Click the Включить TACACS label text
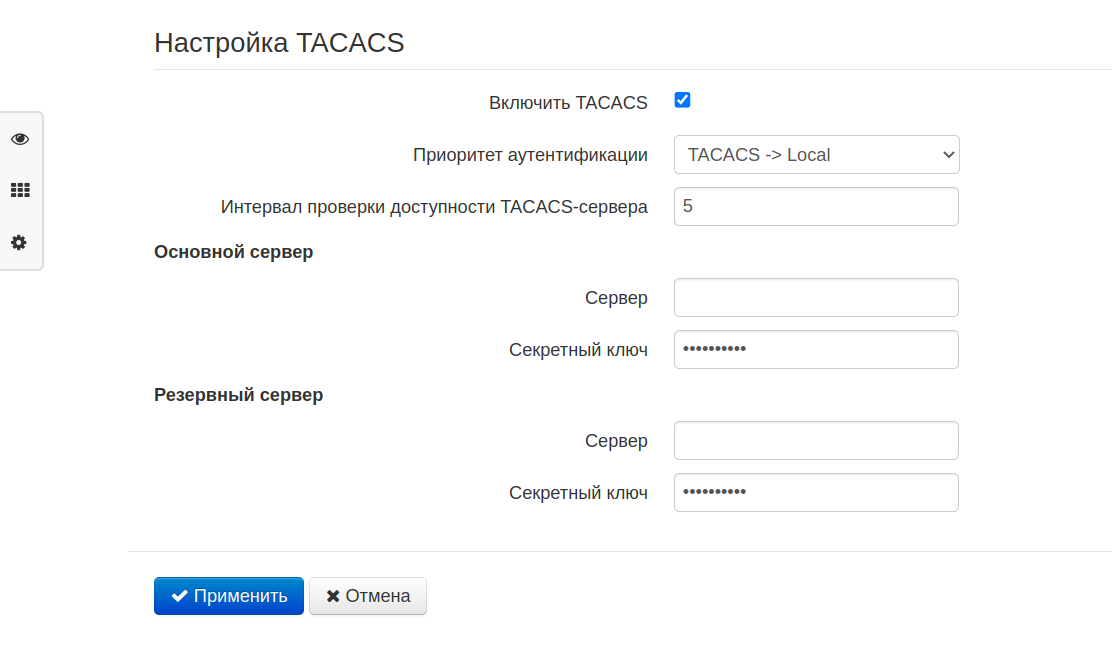 click(x=568, y=103)
